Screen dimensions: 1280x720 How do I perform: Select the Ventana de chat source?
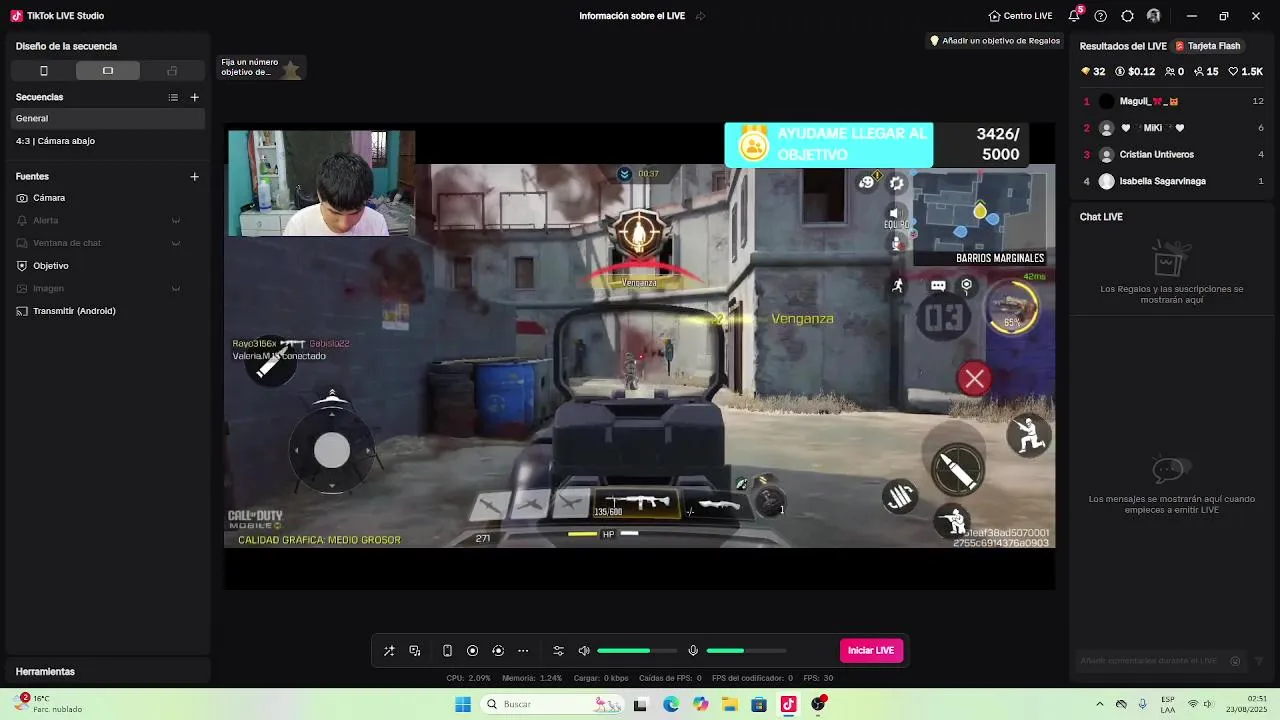pyautogui.click(x=67, y=243)
